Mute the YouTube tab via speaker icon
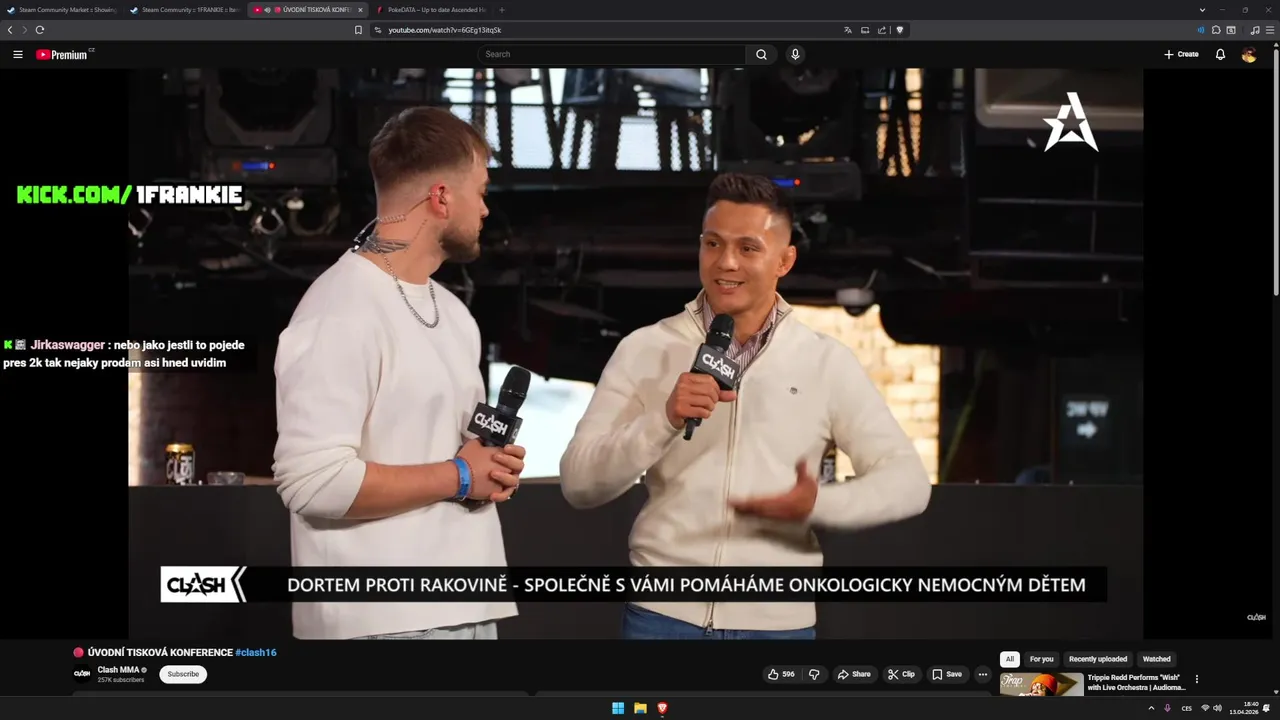The height and width of the screenshot is (720, 1280). pyautogui.click(x=268, y=10)
